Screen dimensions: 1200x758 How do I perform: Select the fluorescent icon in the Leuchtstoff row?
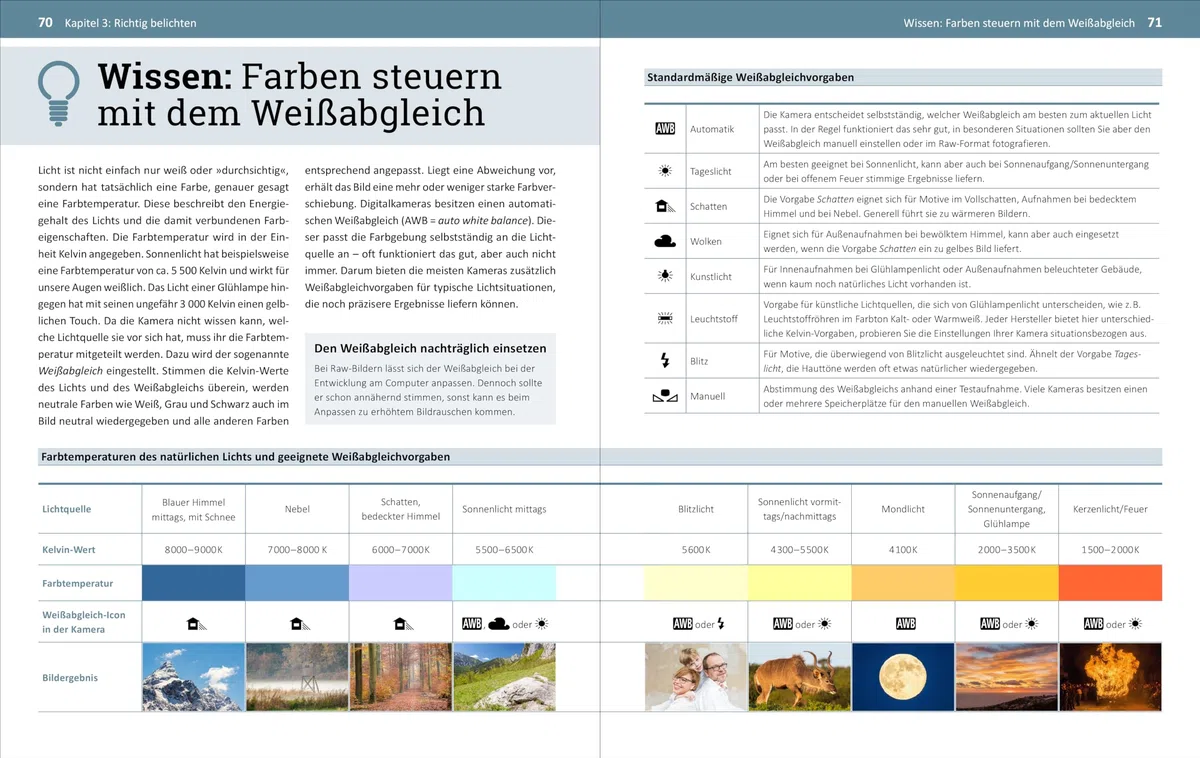tap(665, 318)
